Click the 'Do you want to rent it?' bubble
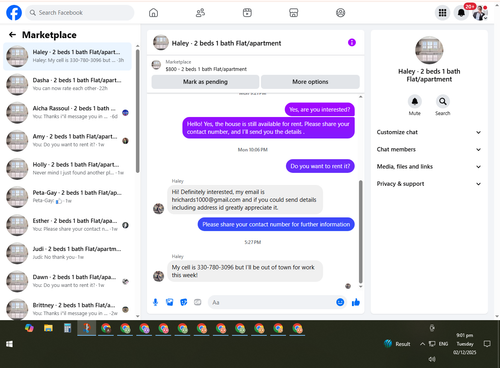 (320, 166)
